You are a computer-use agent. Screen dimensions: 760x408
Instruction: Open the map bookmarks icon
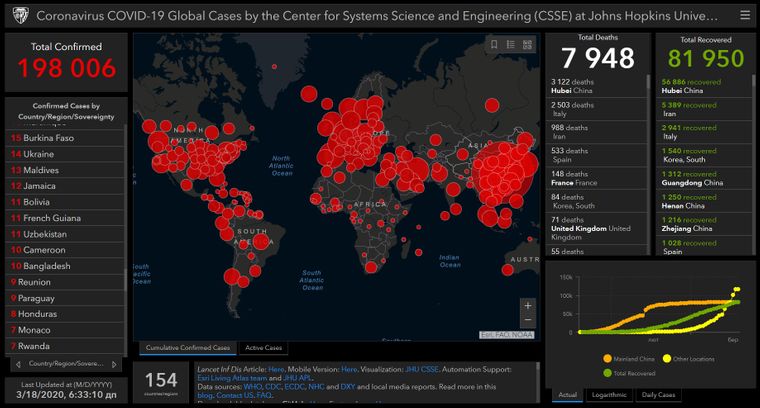click(x=494, y=44)
